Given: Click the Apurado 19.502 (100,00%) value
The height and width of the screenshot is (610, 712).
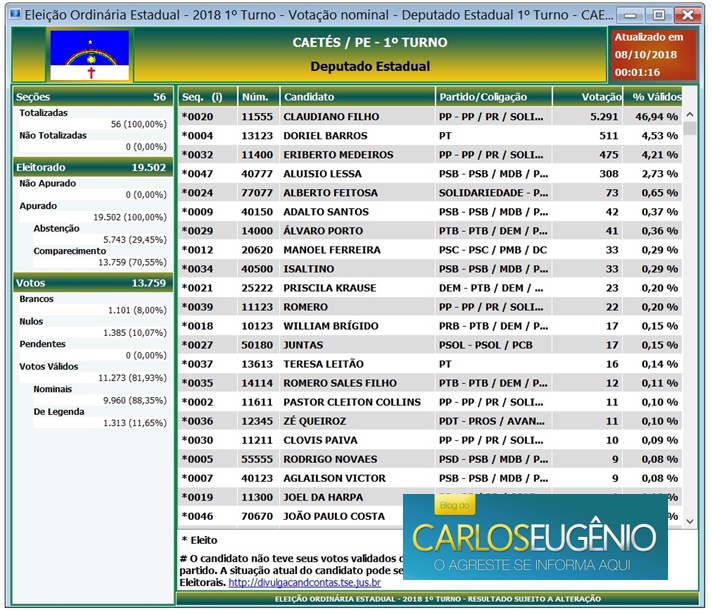Looking at the screenshot, I should click(x=130, y=217).
